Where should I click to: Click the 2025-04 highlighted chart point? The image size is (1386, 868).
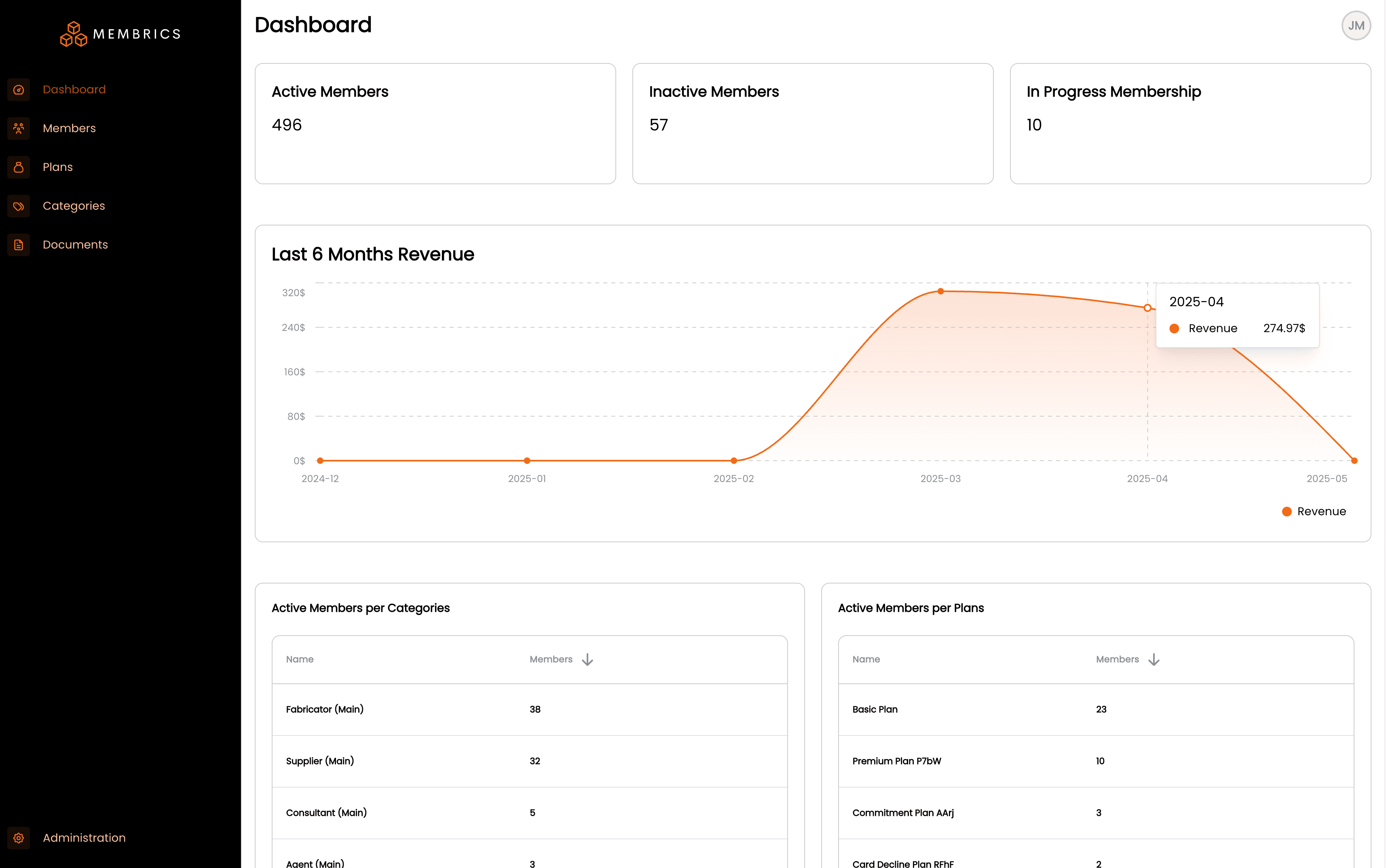[x=1147, y=308]
